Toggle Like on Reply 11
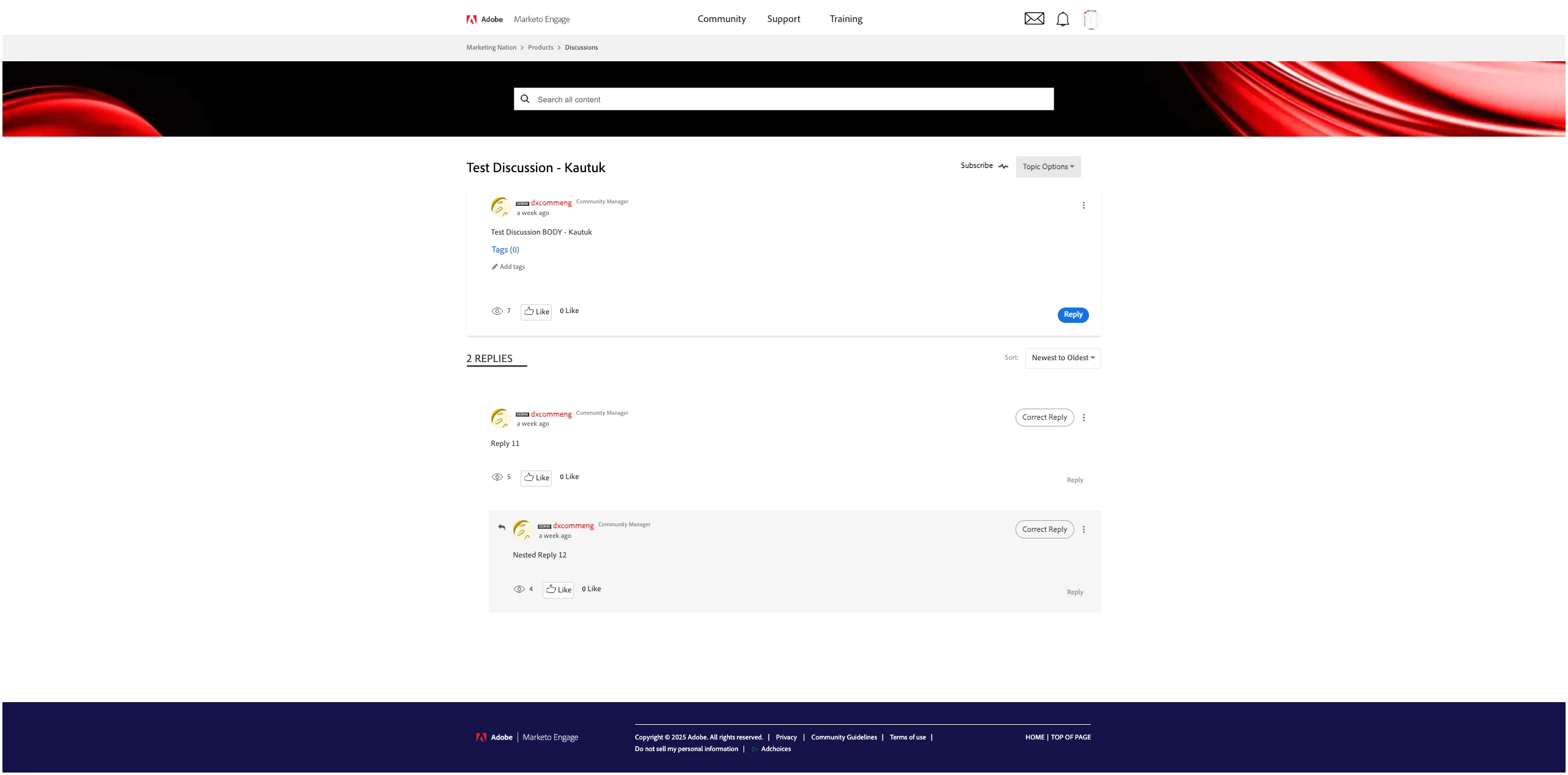Screen dimensions: 1568x775 coord(536,478)
